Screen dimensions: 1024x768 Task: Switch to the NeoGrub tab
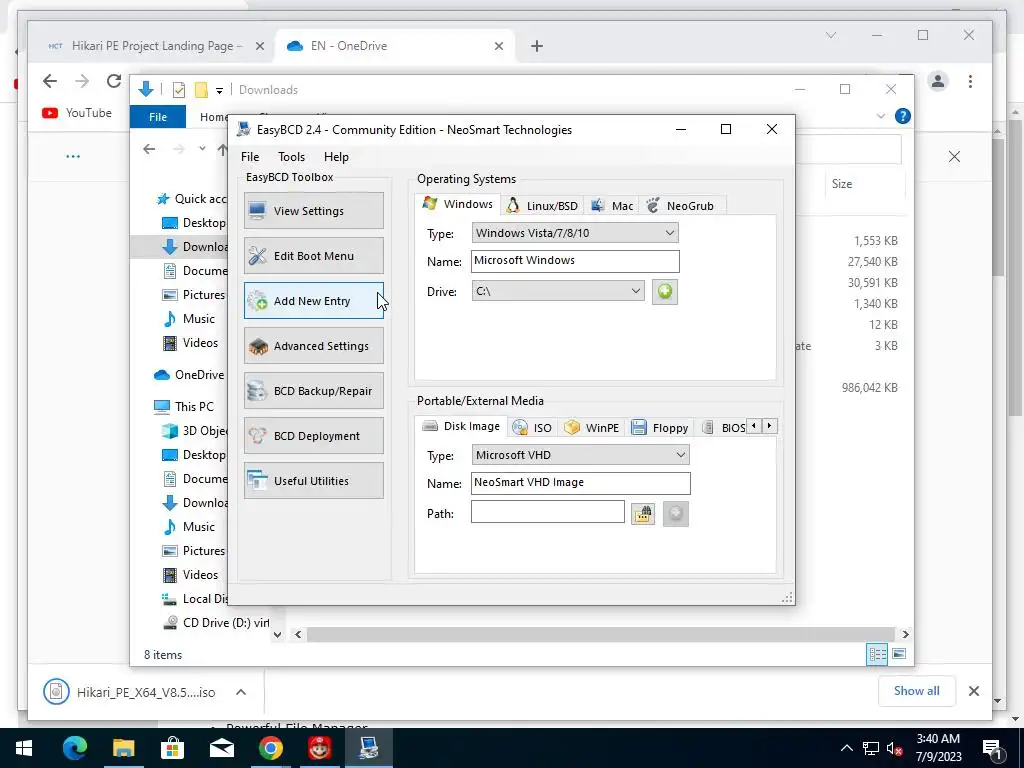(680, 206)
